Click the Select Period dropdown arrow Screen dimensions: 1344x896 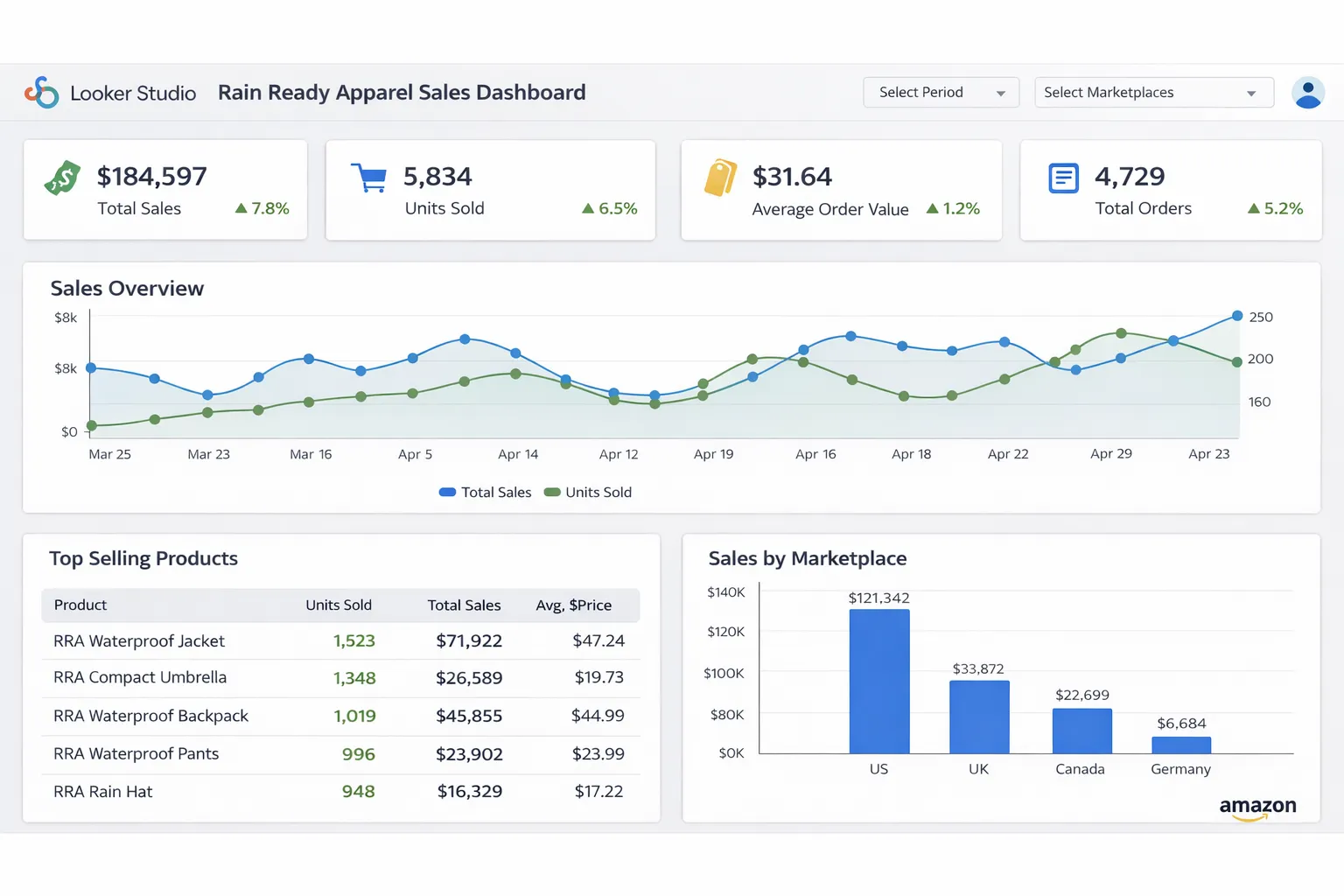[x=1000, y=92]
